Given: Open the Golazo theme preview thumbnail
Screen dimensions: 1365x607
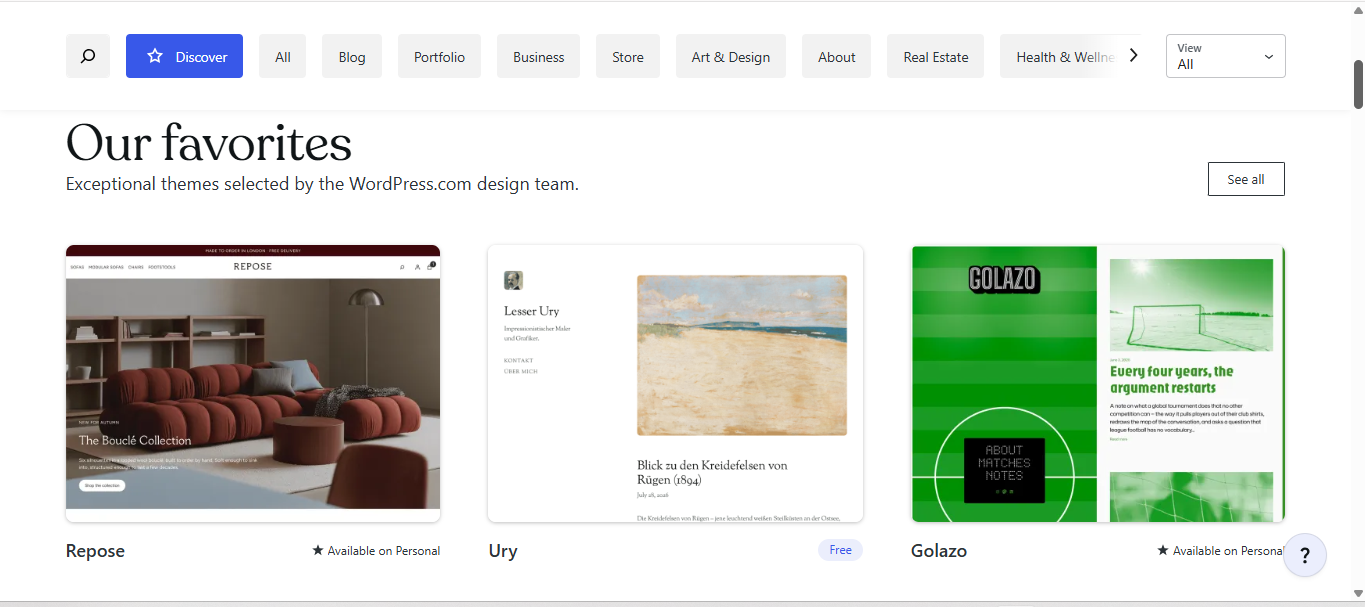Looking at the screenshot, I should pos(1098,383).
